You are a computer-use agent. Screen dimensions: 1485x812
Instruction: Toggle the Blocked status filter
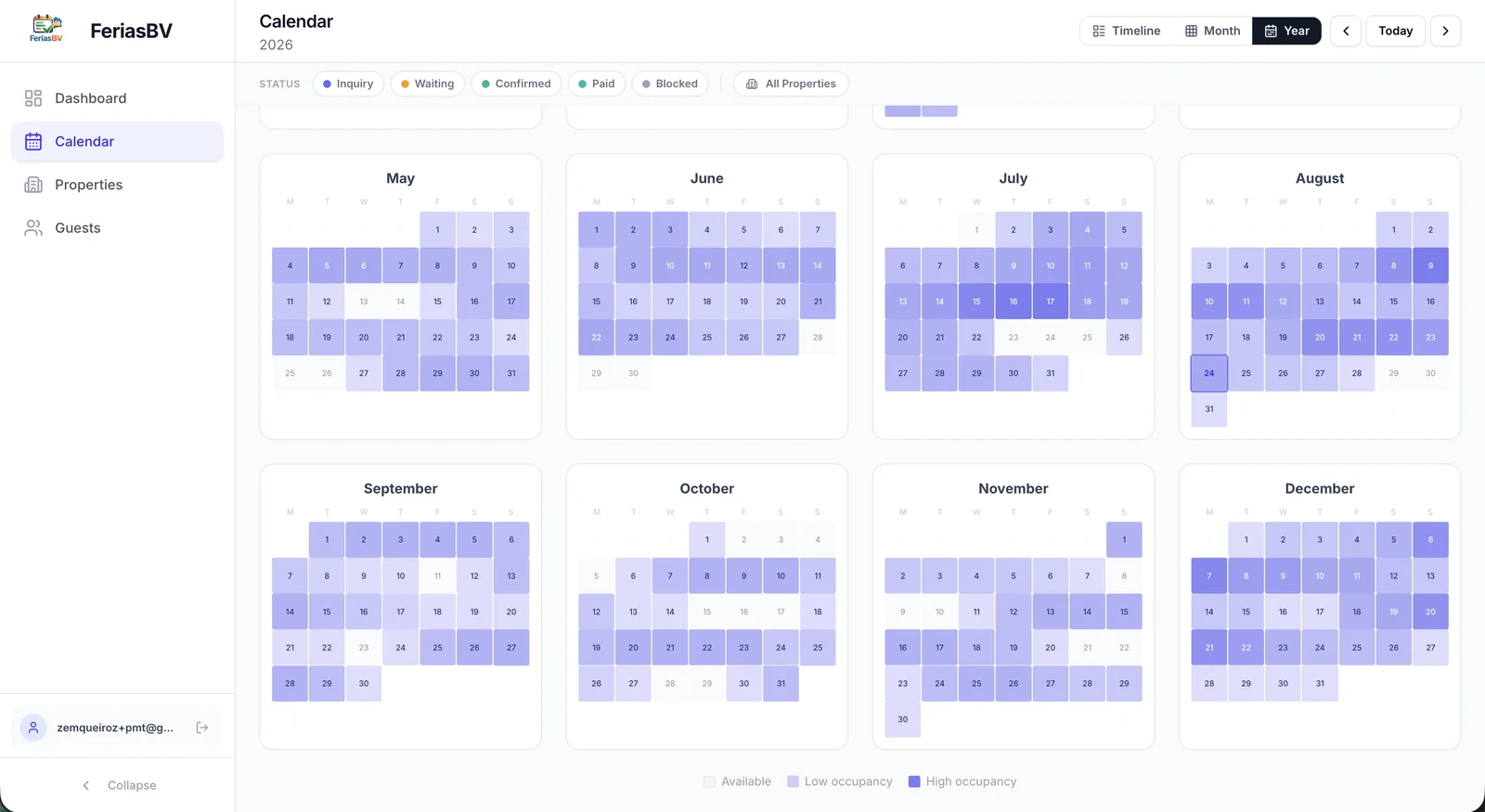(x=670, y=84)
